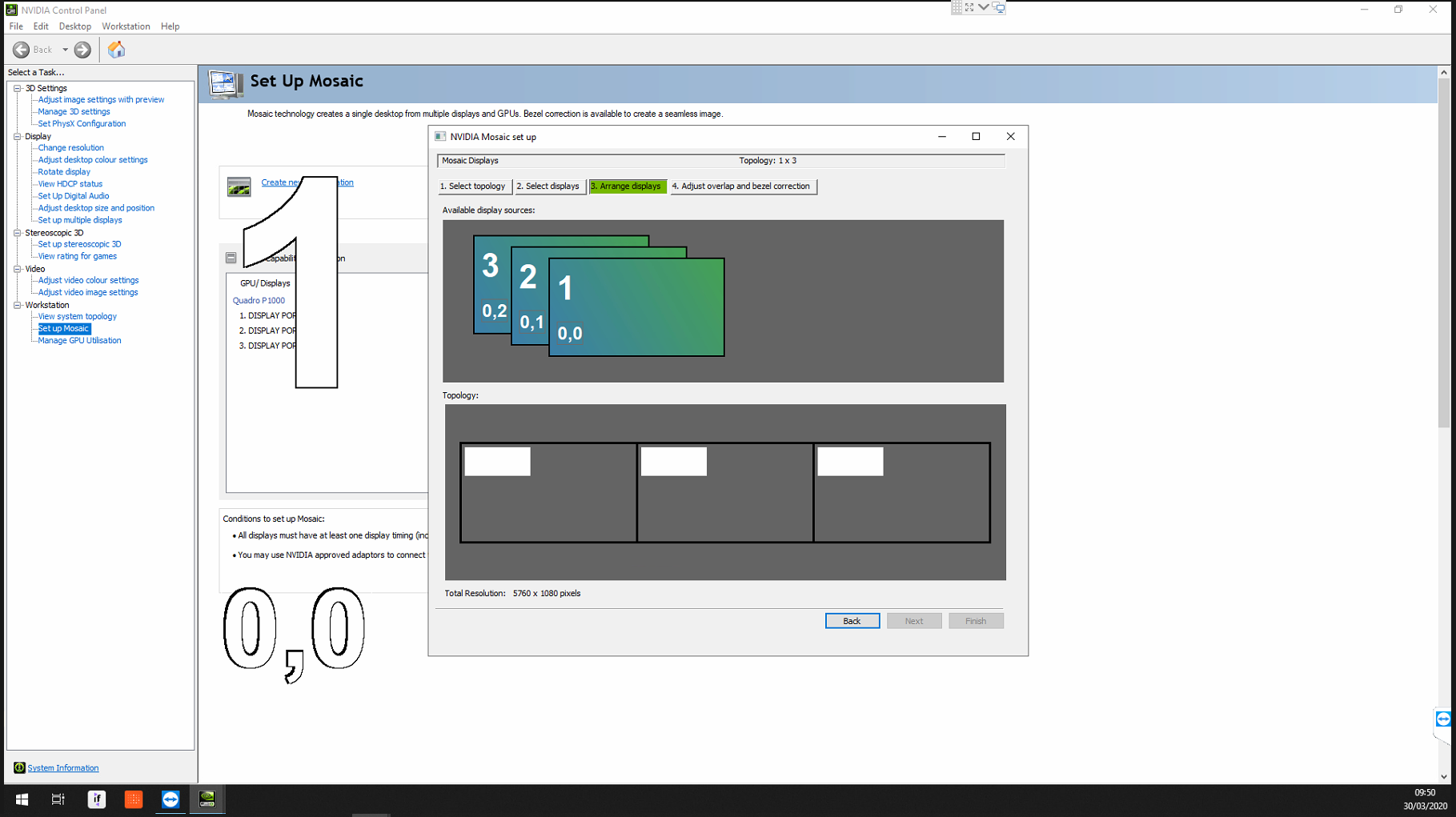Collapse the Video tree node
This screenshot has height=817, width=1456.
[17, 269]
